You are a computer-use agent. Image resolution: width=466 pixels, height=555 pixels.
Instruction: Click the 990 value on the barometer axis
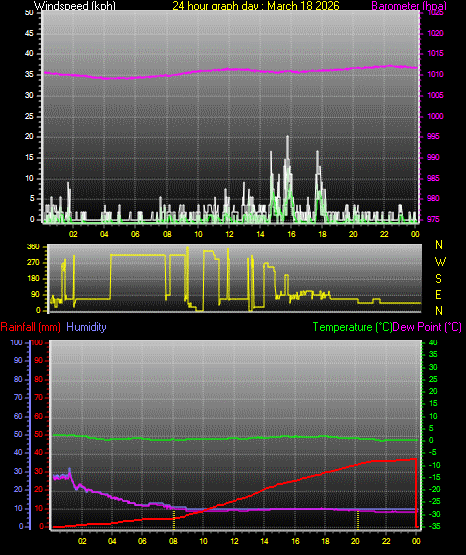point(433,157)
